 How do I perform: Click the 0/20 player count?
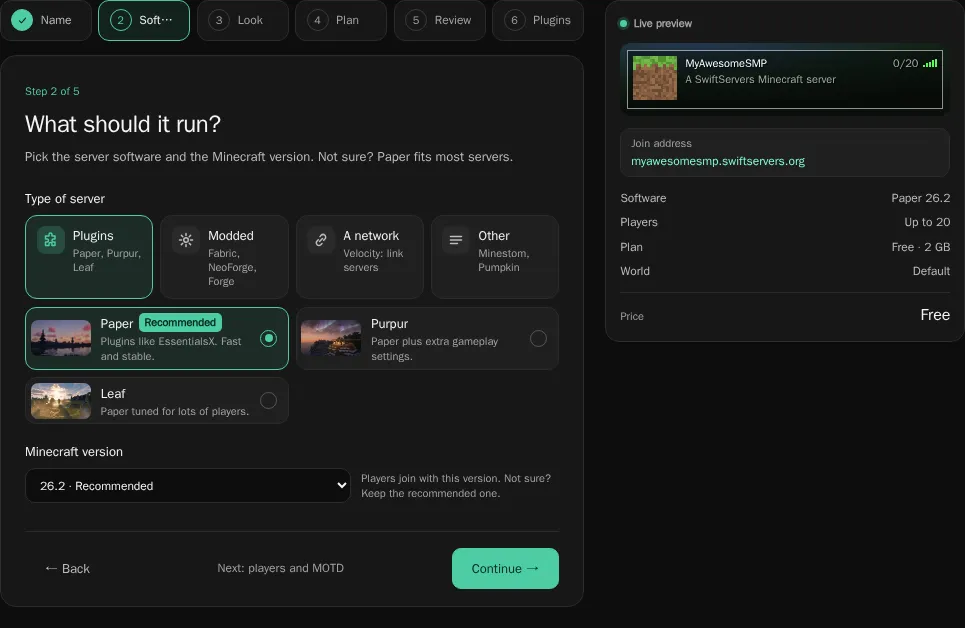(x=905, y=63)
